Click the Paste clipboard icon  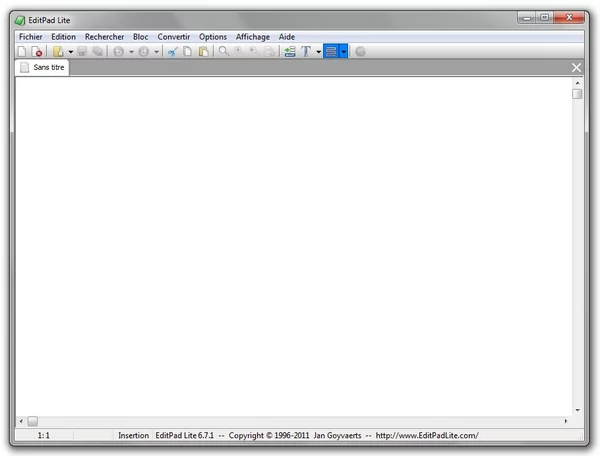pos(204,51)
